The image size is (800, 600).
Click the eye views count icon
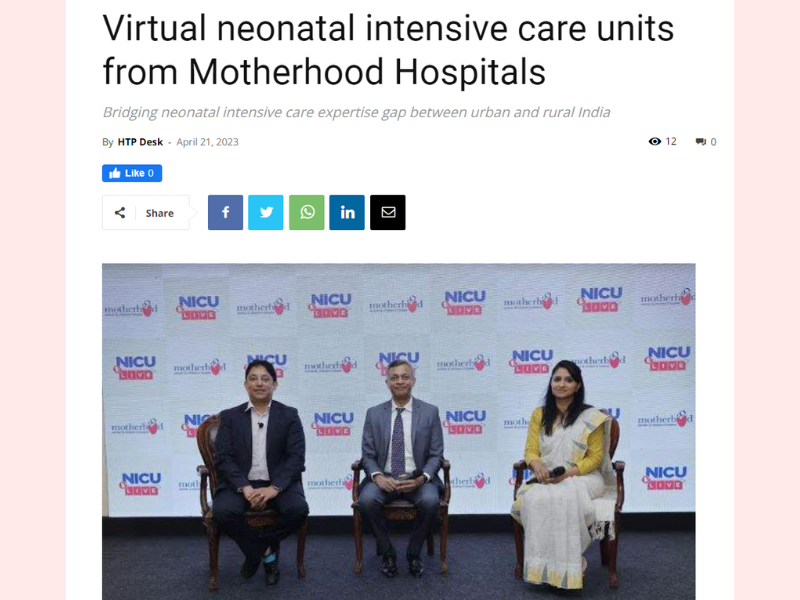655,141
